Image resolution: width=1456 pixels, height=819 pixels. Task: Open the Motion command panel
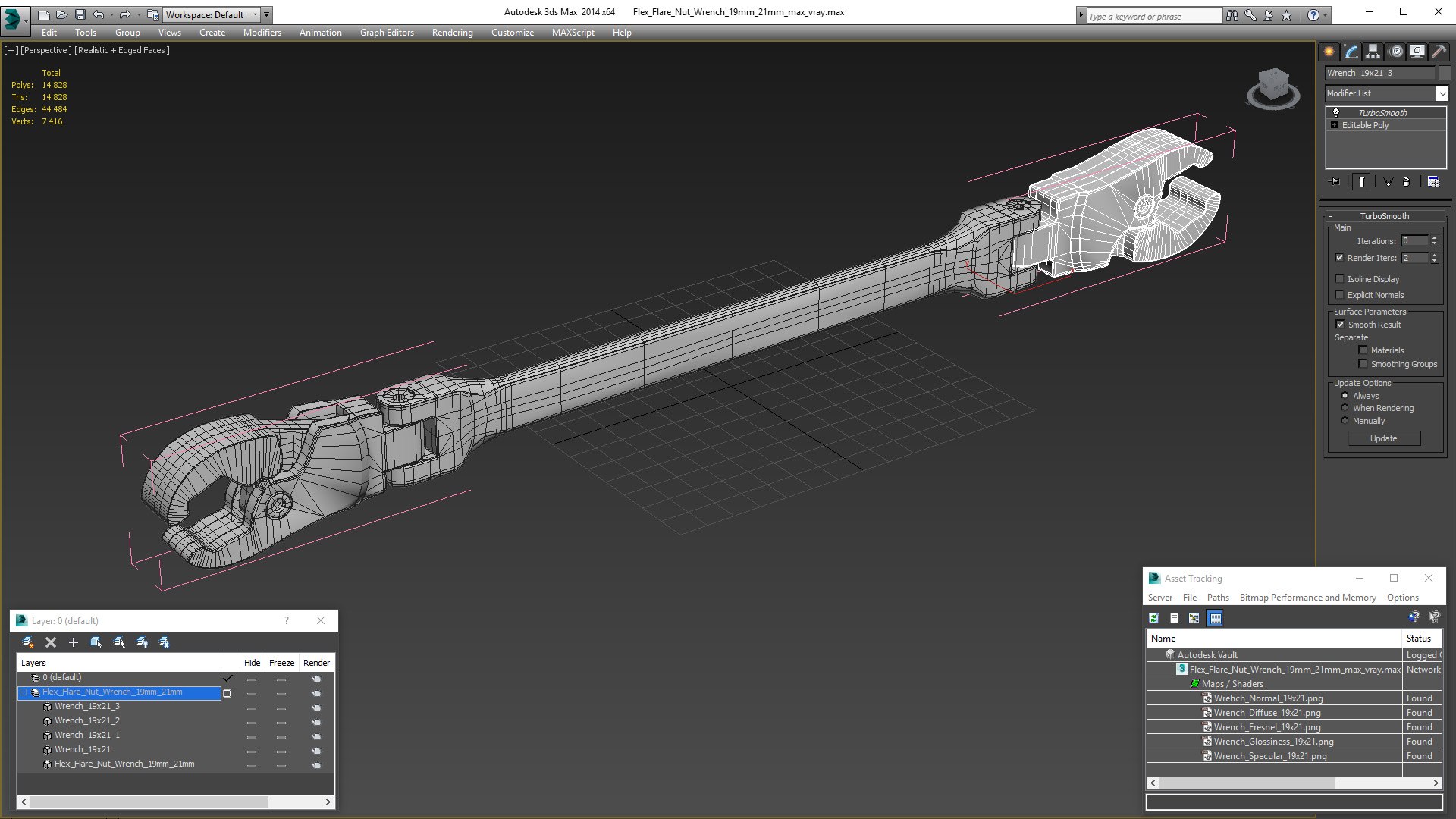tap(1396, 52)
